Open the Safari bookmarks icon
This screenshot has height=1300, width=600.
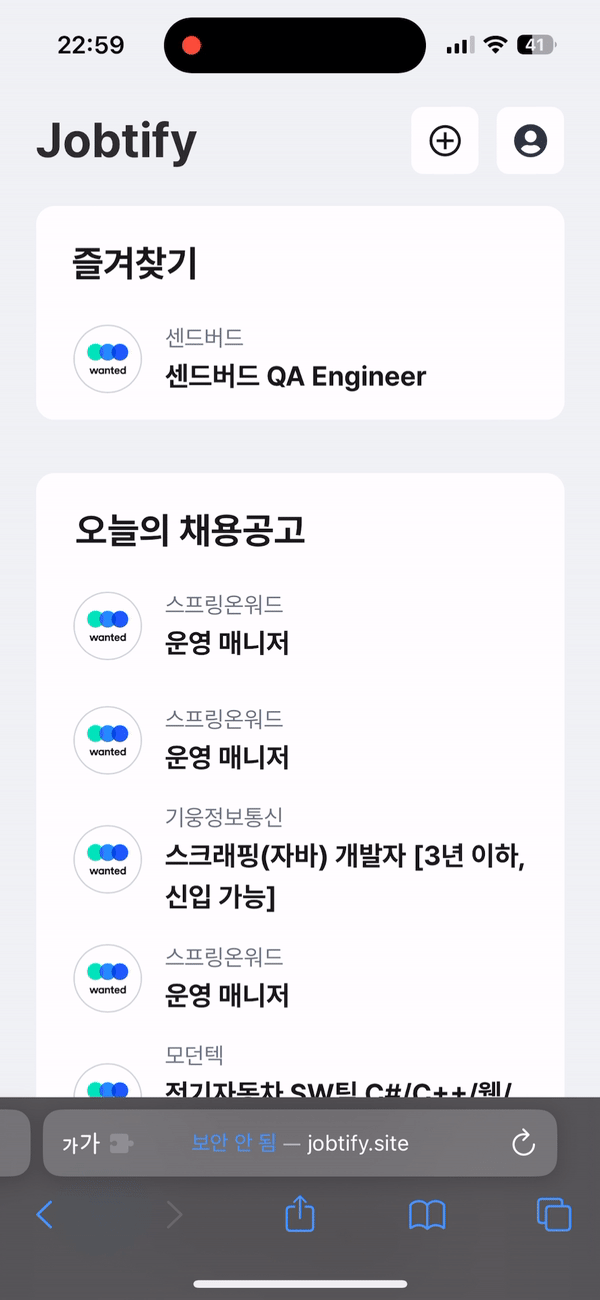pos(427,1215)
